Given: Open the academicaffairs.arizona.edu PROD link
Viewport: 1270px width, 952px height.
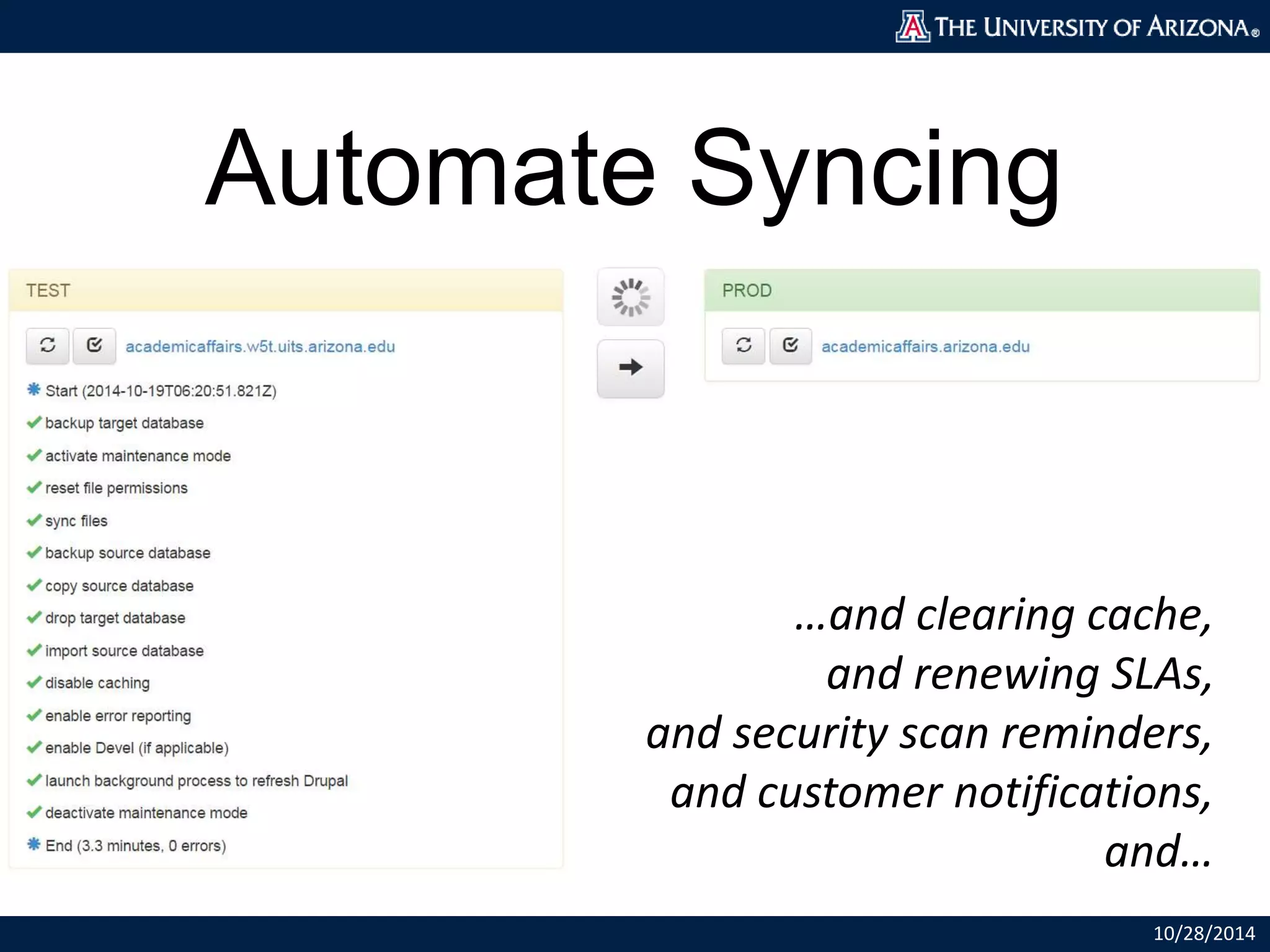Looking at the screenshot, I should (926, 346).
